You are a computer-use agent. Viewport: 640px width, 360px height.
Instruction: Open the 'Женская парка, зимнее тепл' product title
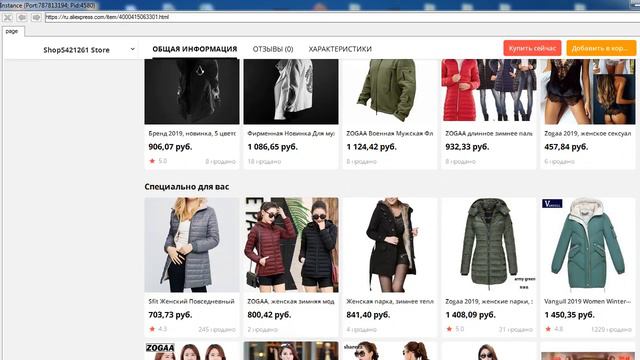390,301
